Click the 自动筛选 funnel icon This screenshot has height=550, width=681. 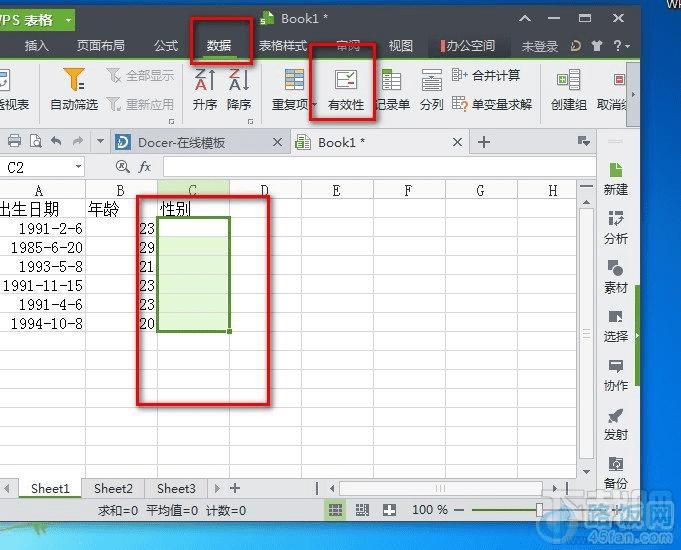74,80
